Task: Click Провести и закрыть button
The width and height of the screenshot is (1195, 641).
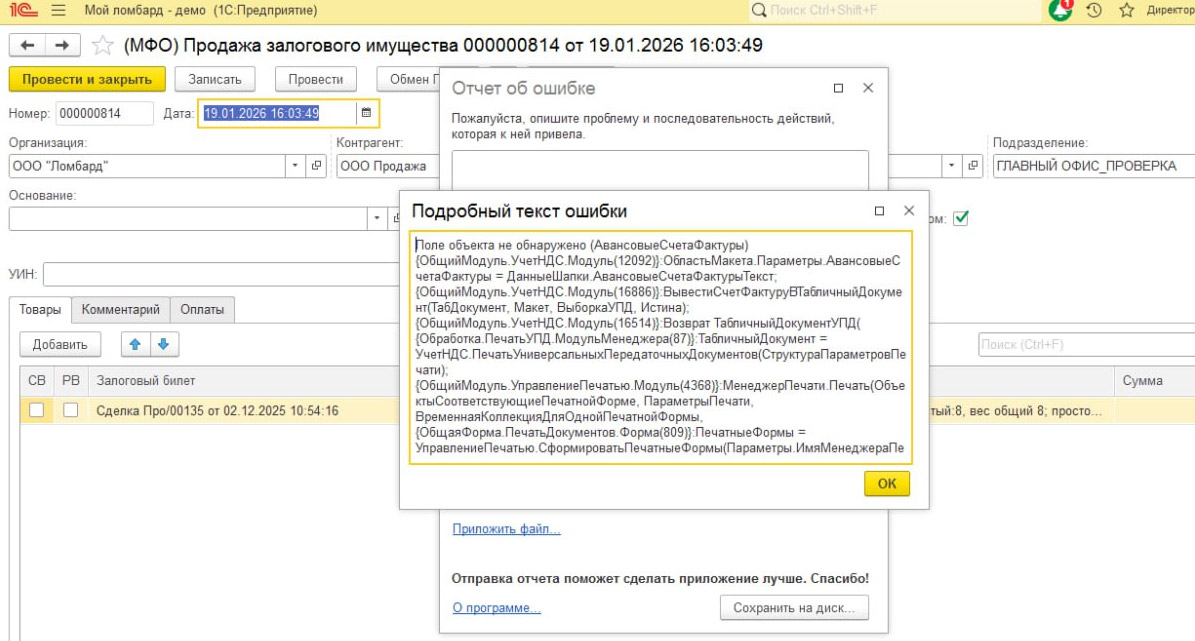Action: [x=87, y=79]
